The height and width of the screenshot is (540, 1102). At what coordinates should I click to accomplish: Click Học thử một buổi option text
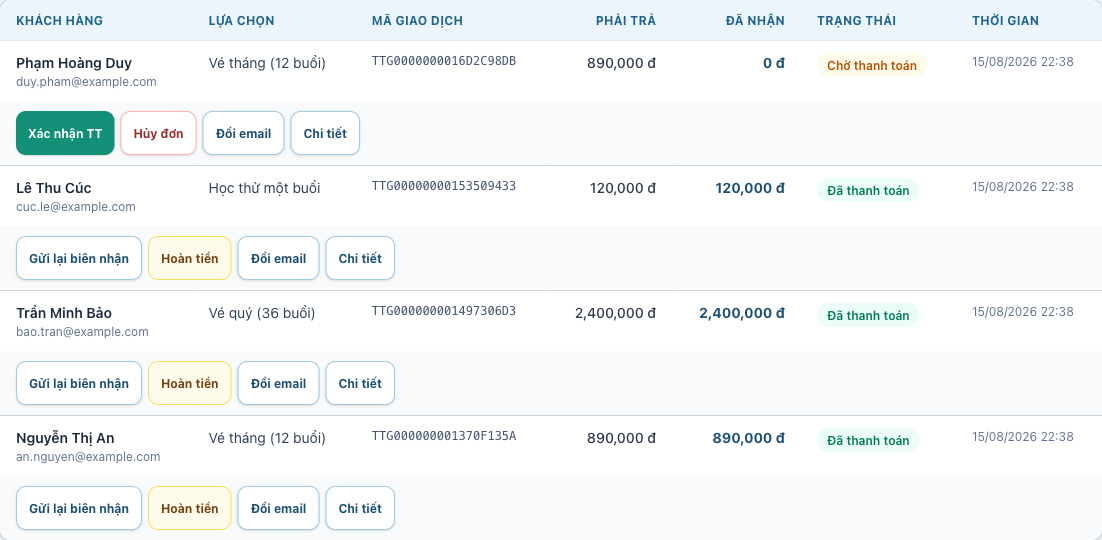[264, 188]
